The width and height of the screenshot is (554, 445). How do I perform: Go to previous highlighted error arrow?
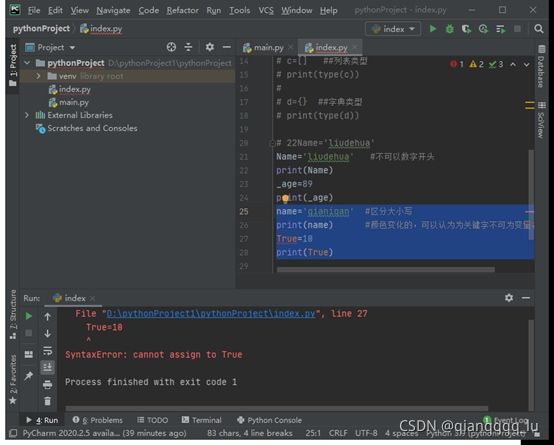[x=513, y=65]
